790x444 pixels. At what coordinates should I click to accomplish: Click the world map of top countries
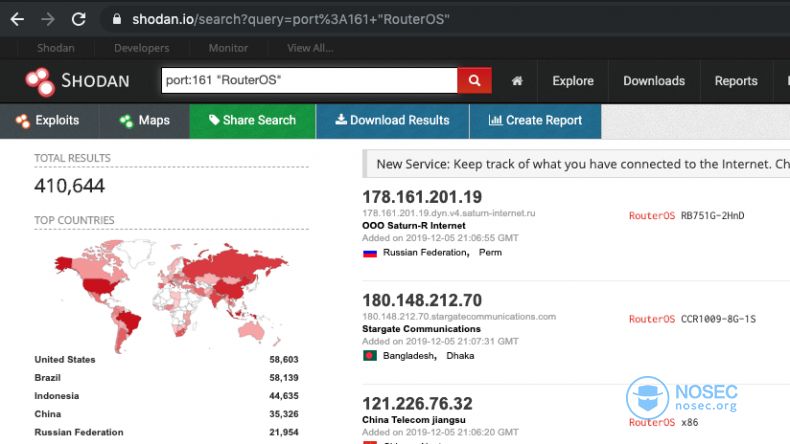coord(171,295)
